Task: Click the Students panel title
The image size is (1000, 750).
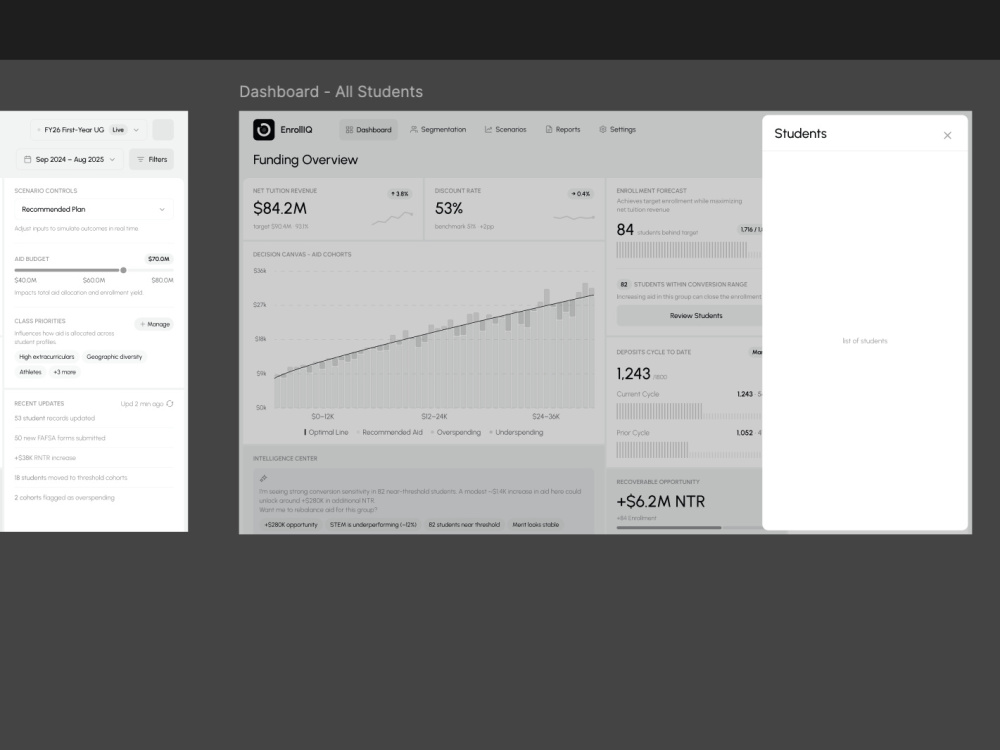Action: [800, 133]
